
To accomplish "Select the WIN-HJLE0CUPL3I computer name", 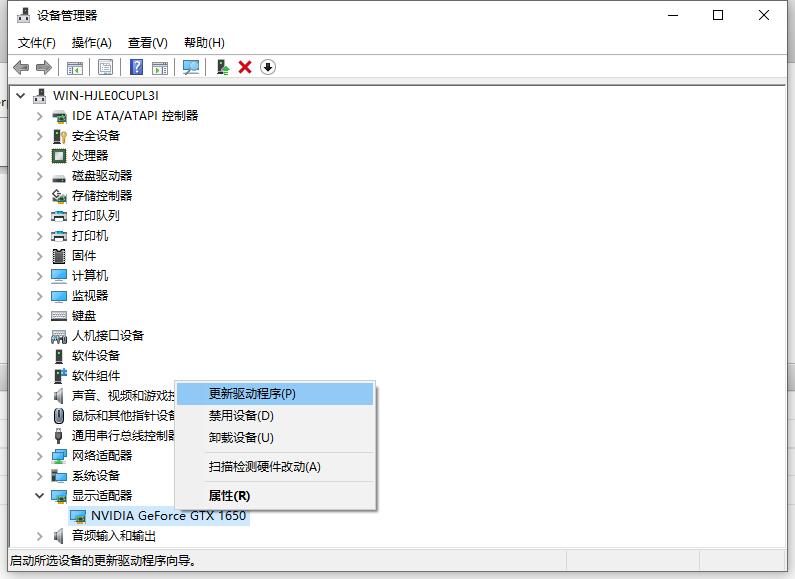I will 105,96.
